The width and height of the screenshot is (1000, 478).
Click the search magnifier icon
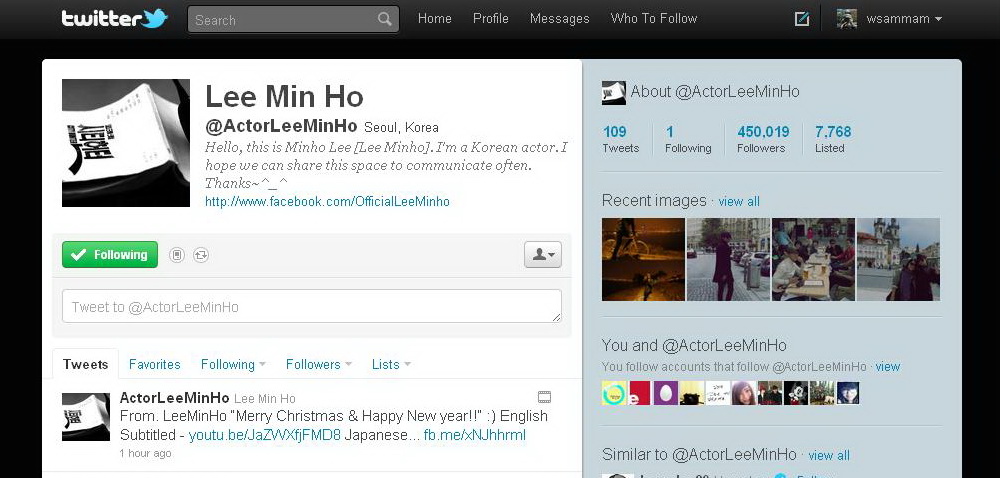click(x=385, y=19)
